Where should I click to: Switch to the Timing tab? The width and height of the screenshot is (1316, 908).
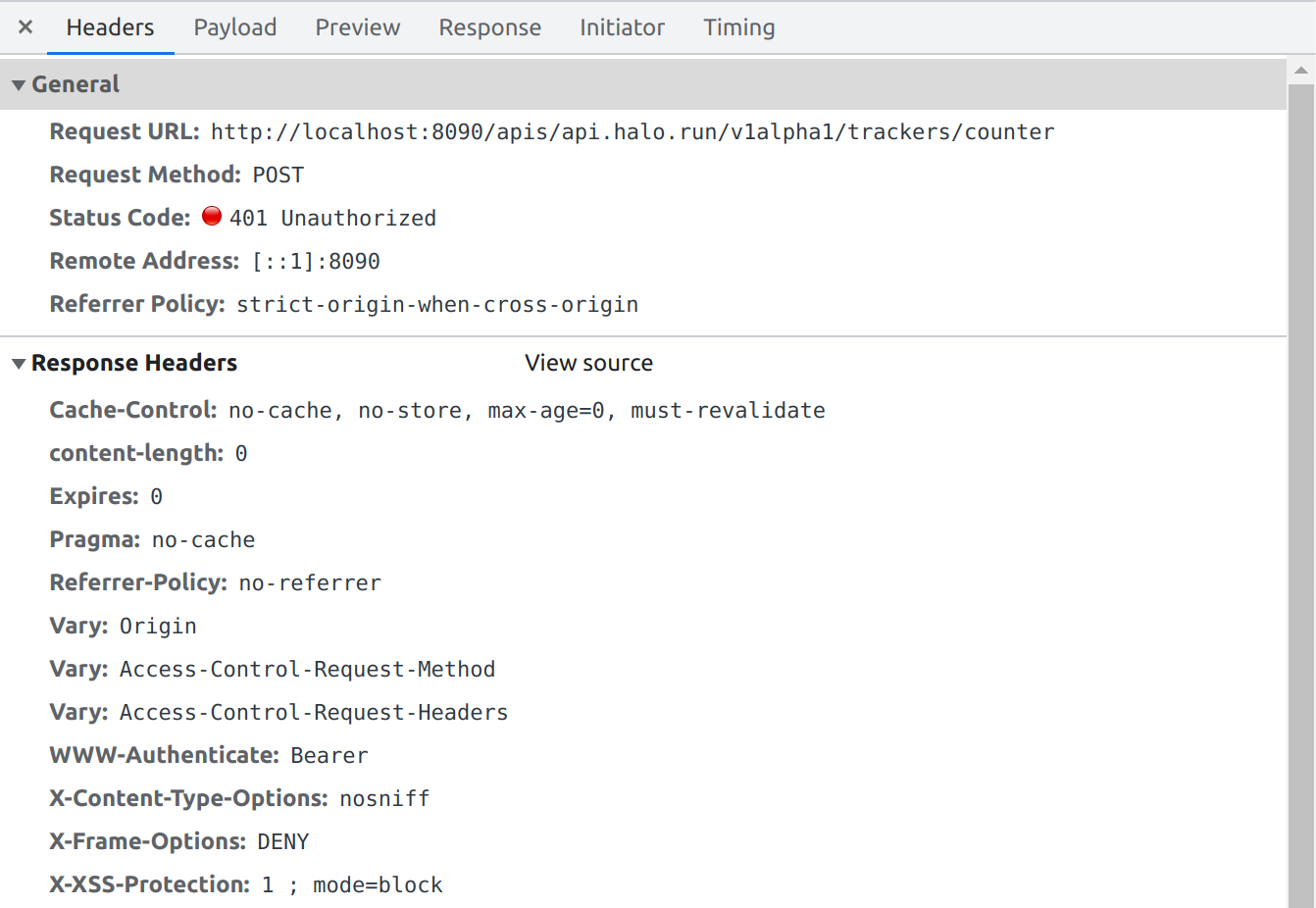[738, 27]
